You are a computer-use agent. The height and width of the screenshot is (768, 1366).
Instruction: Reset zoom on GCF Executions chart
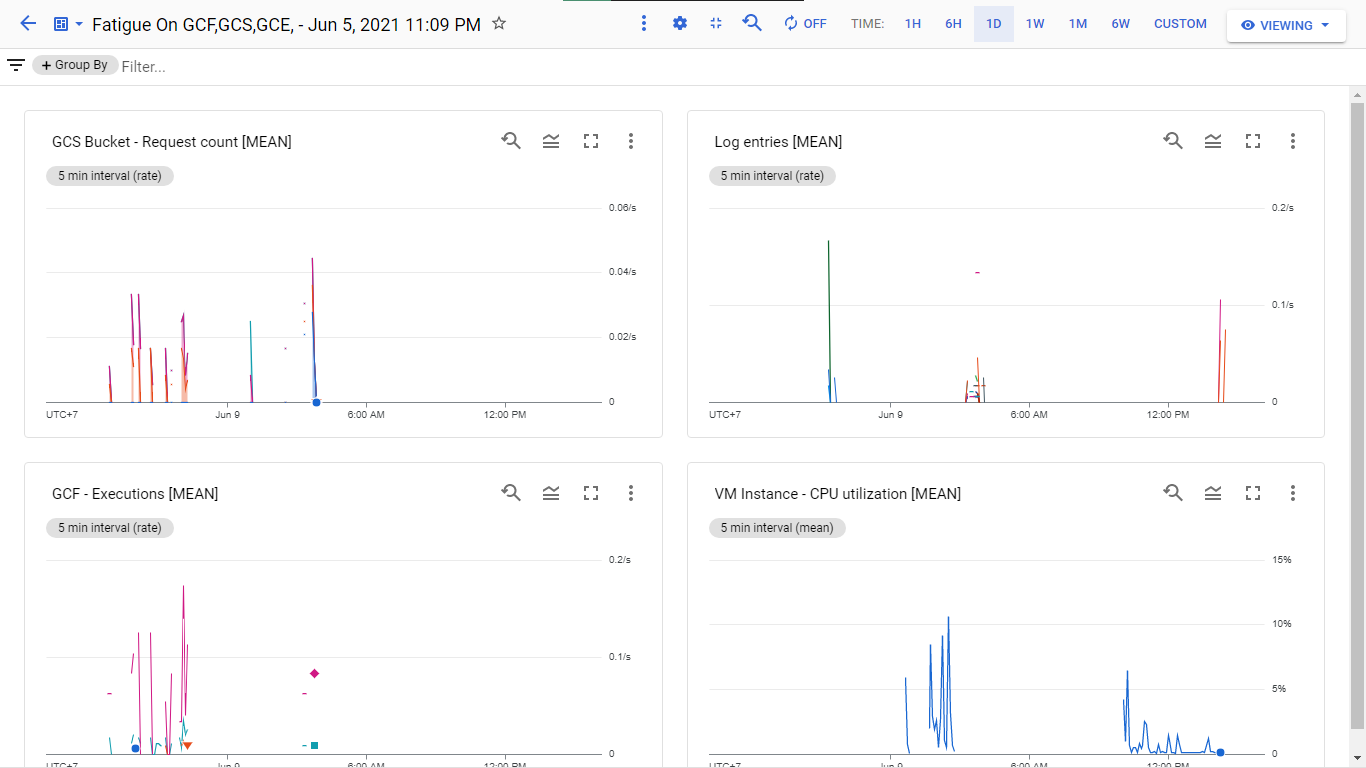pos(511,493)
